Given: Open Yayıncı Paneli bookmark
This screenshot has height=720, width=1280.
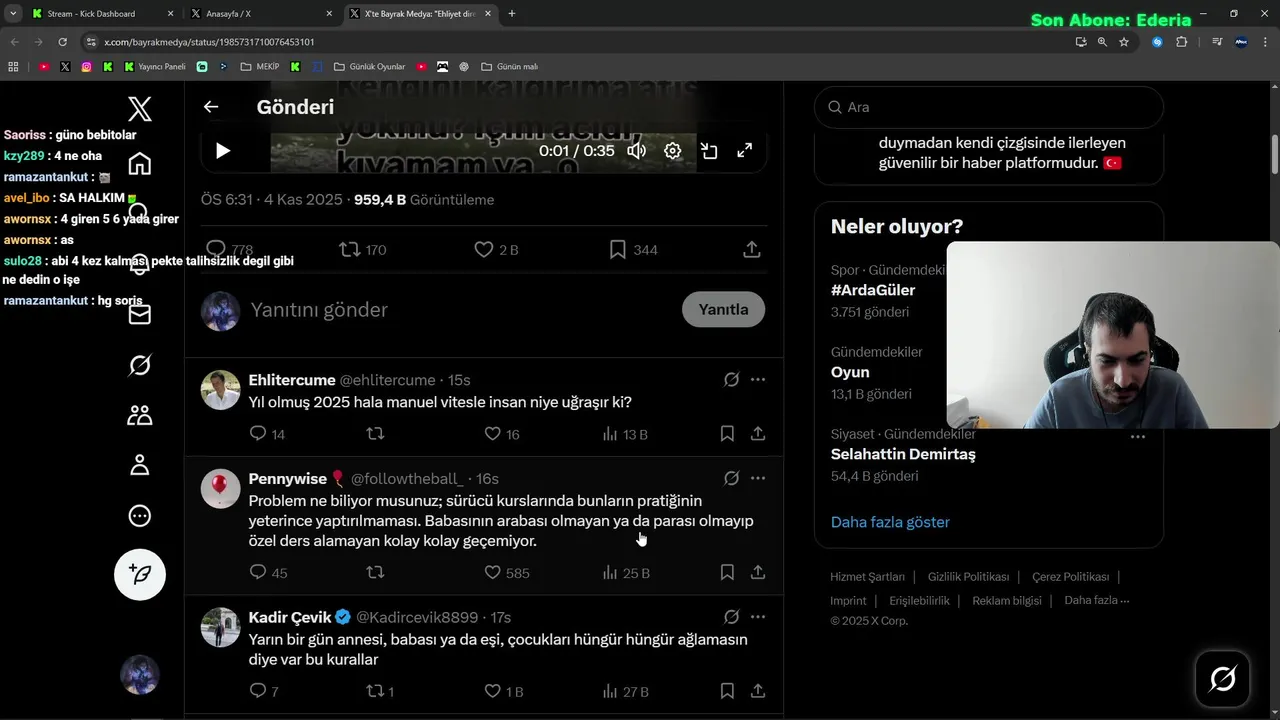Looking at the screenshot, I should pos(155,67).
